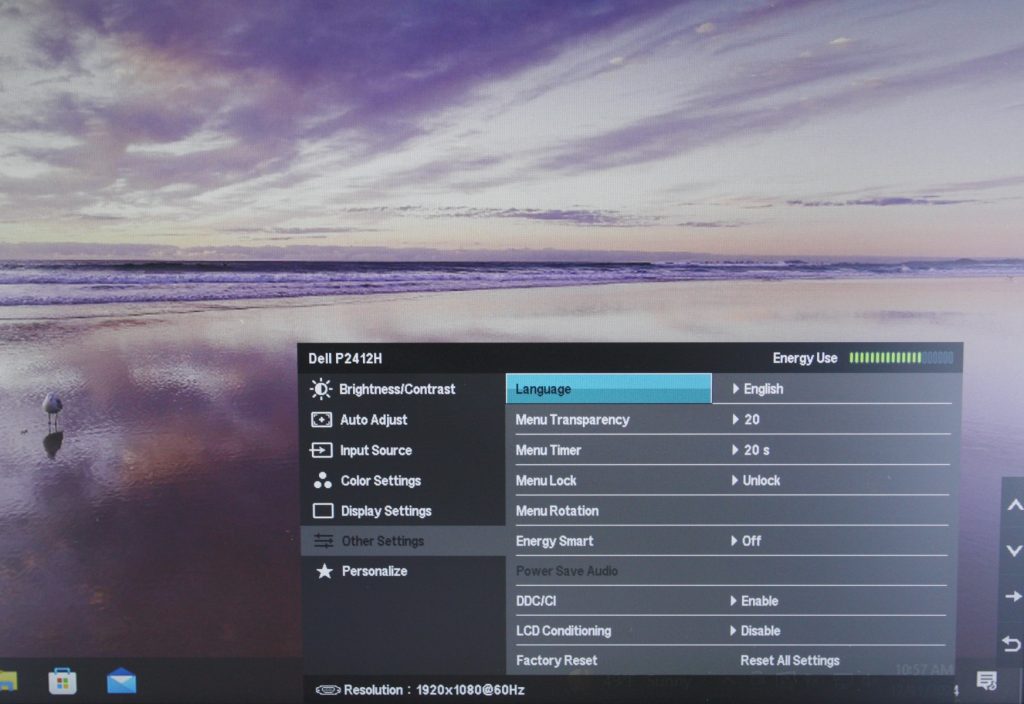The height and width of the screenshot is (704, 1024).
Task: Expand Menu Transparency value 20
Action: [x=746, y=419]
